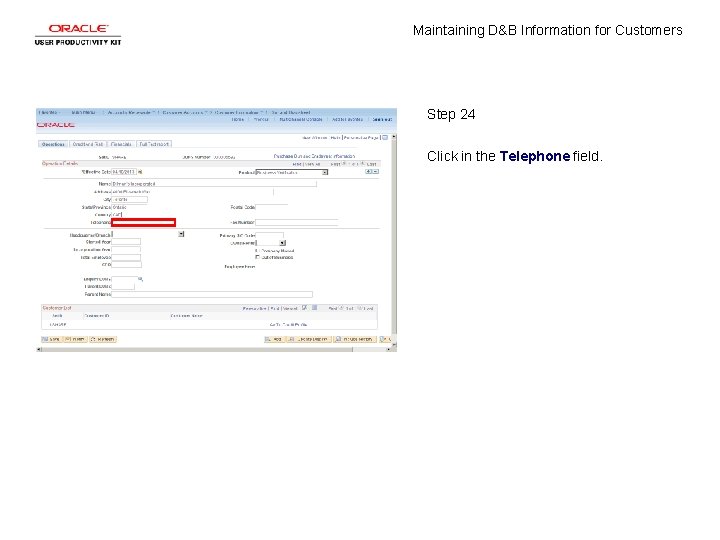Click the Worklist link in header
Screen dimensions: 720x540
pos(261,119)
